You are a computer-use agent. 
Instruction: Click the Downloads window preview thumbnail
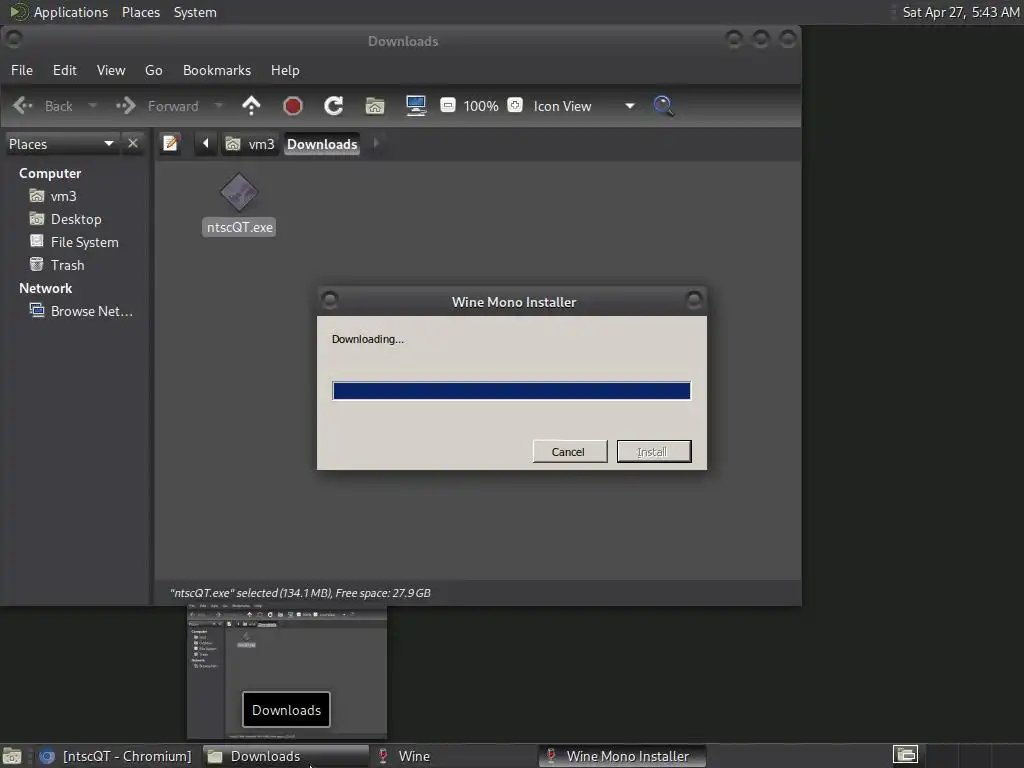point(287,672)
